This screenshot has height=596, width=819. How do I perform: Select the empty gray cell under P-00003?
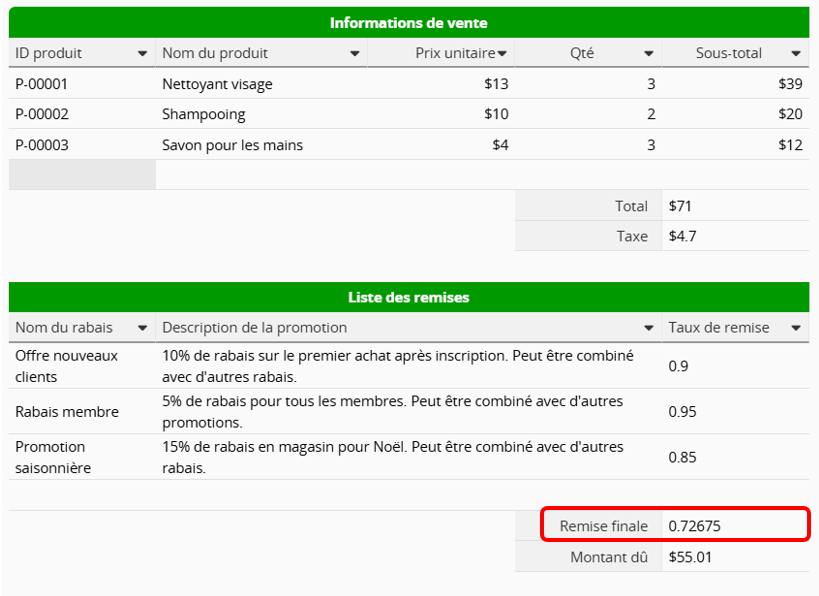[82, 175]
